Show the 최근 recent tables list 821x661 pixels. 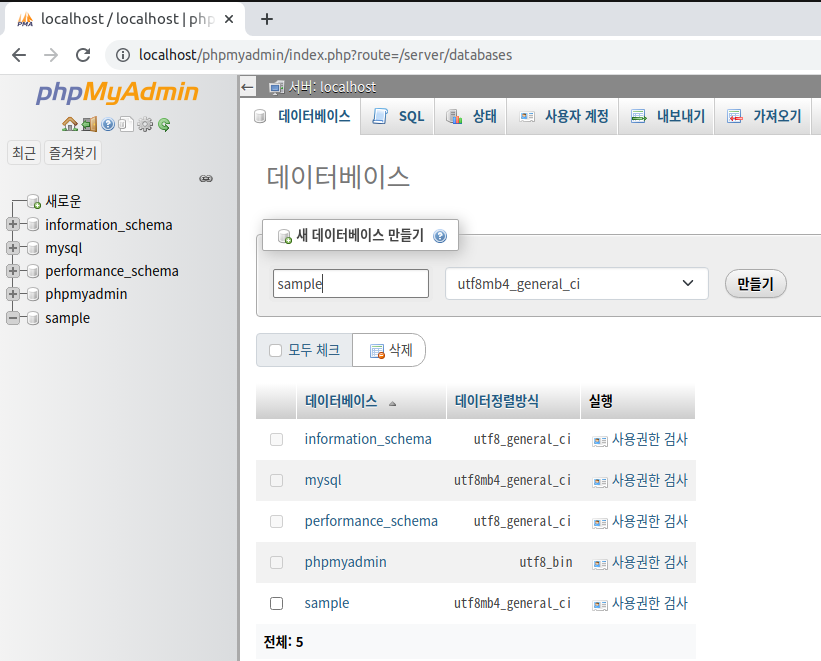(24, 153)
